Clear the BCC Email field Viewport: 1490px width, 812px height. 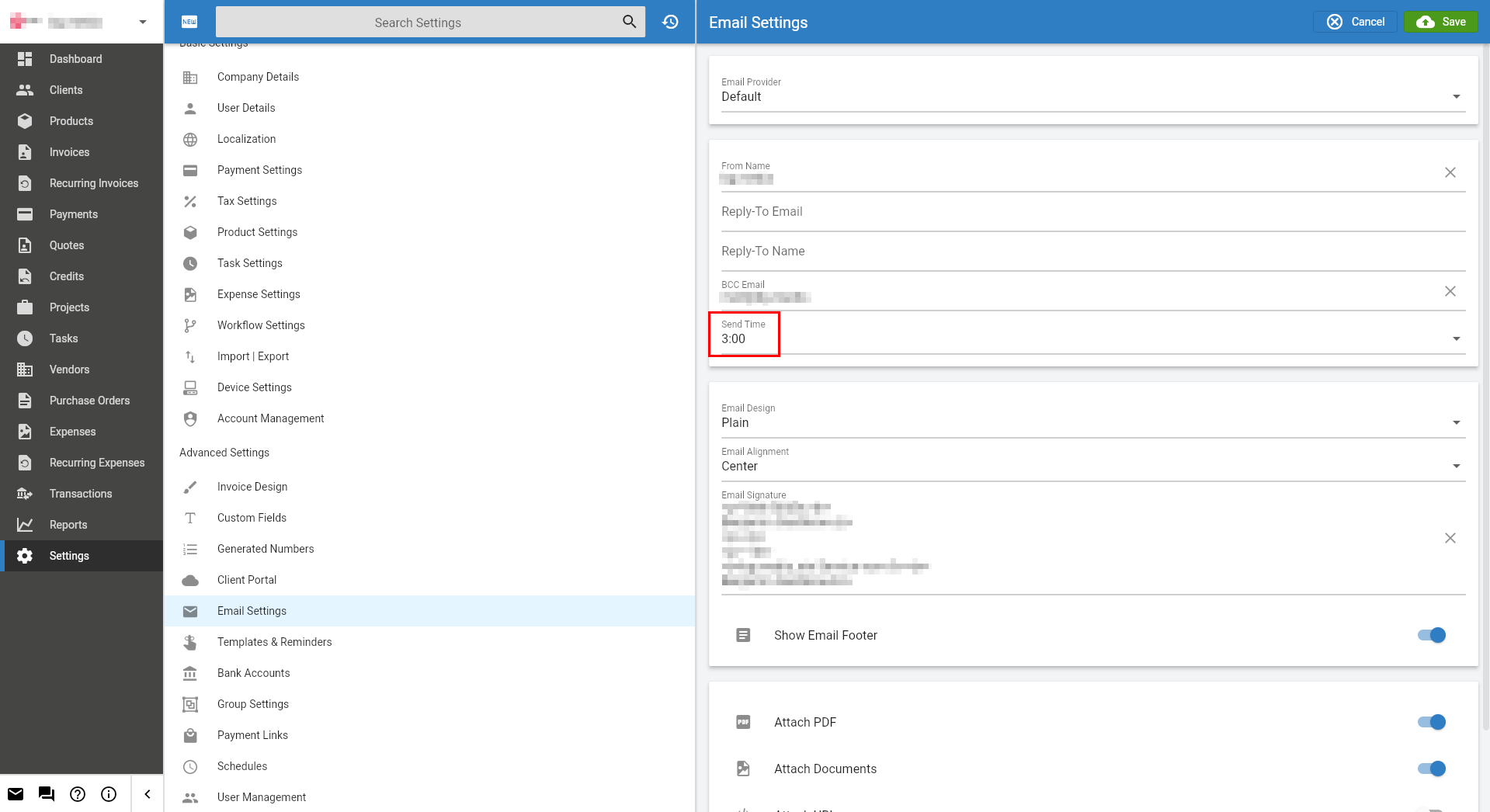click(x=1450, y=291)
